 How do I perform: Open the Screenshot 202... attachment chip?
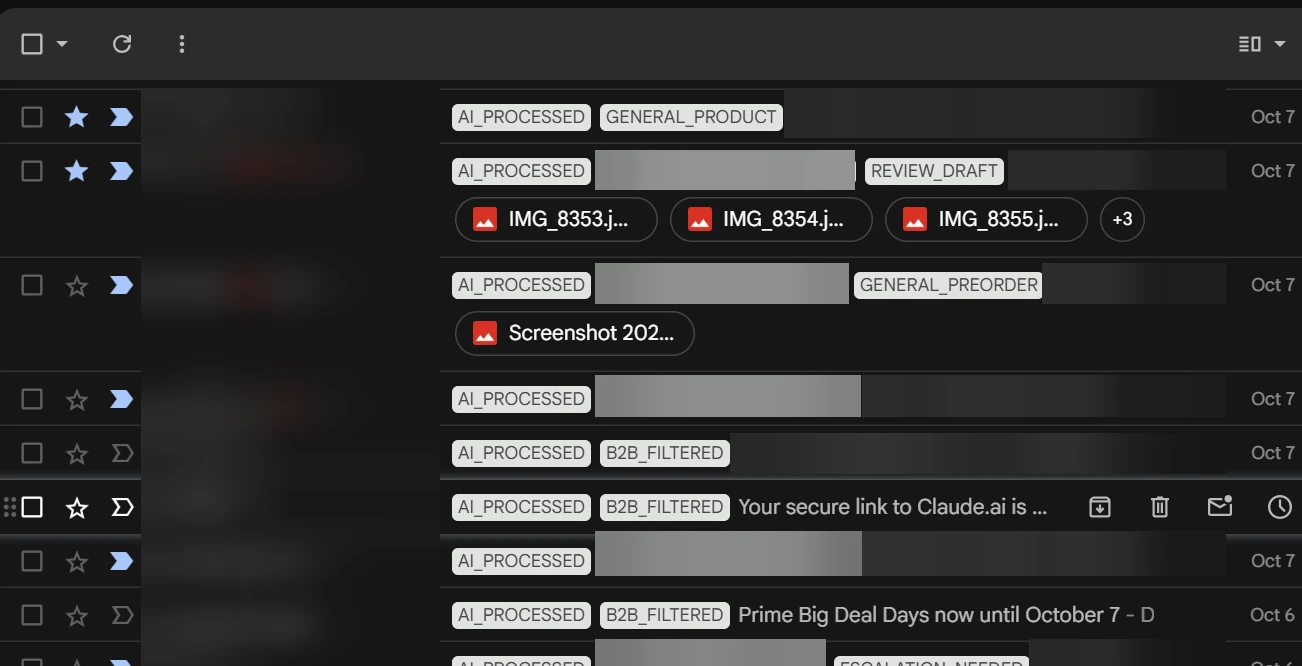click(x=575, y=333)
